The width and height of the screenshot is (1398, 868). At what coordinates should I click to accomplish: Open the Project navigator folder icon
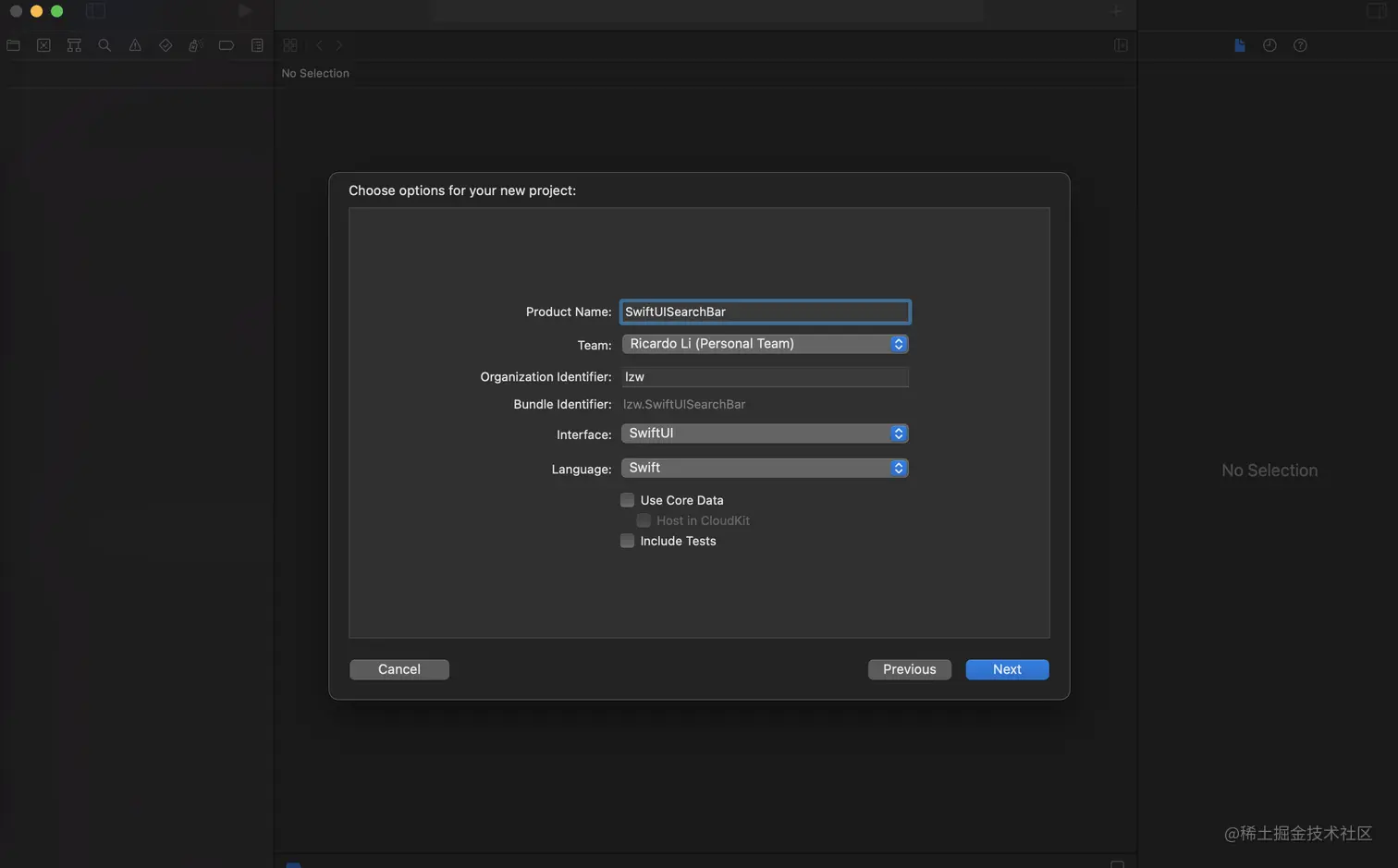click(13, 45)
